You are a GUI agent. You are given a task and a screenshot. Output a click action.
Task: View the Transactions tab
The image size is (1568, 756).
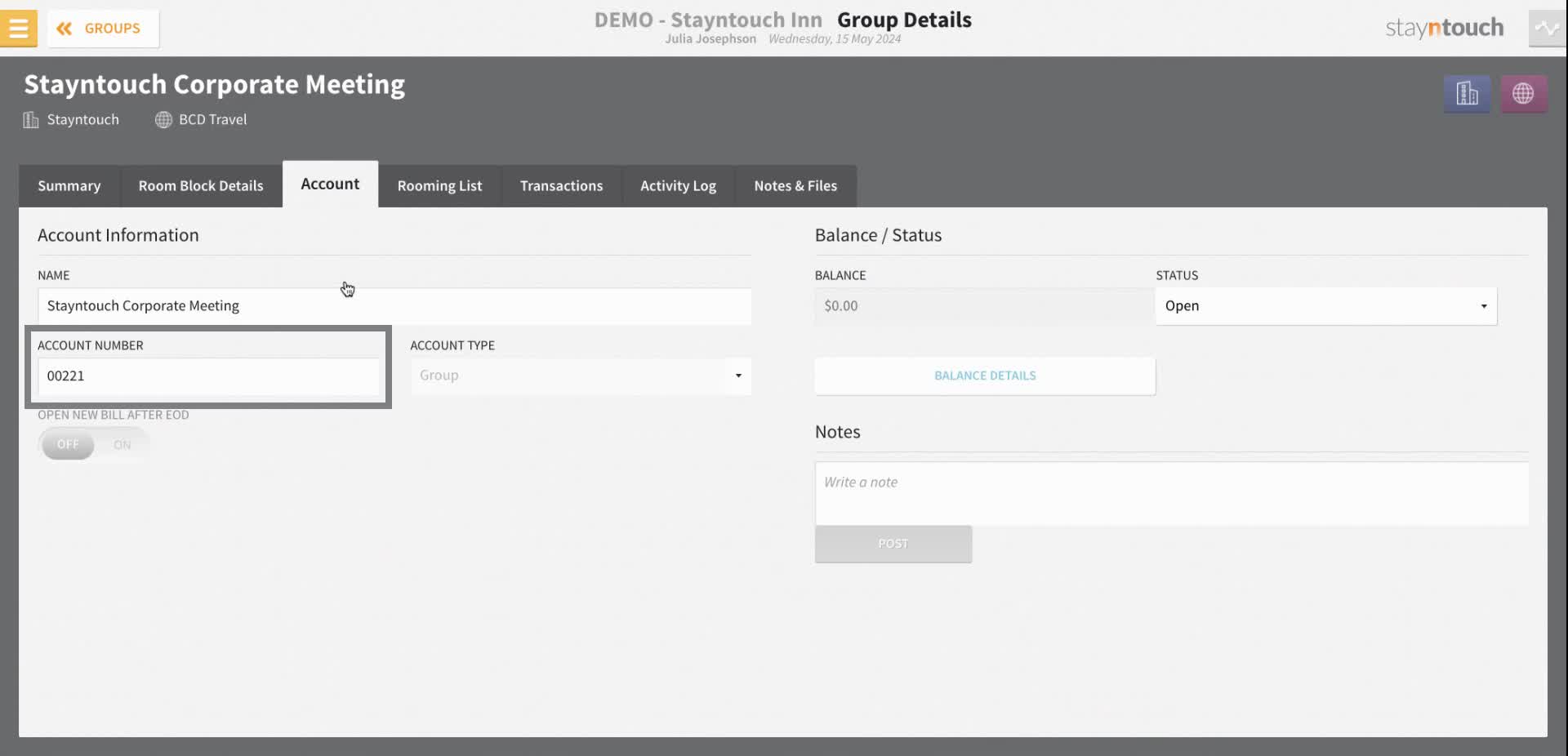click(561, 186)
